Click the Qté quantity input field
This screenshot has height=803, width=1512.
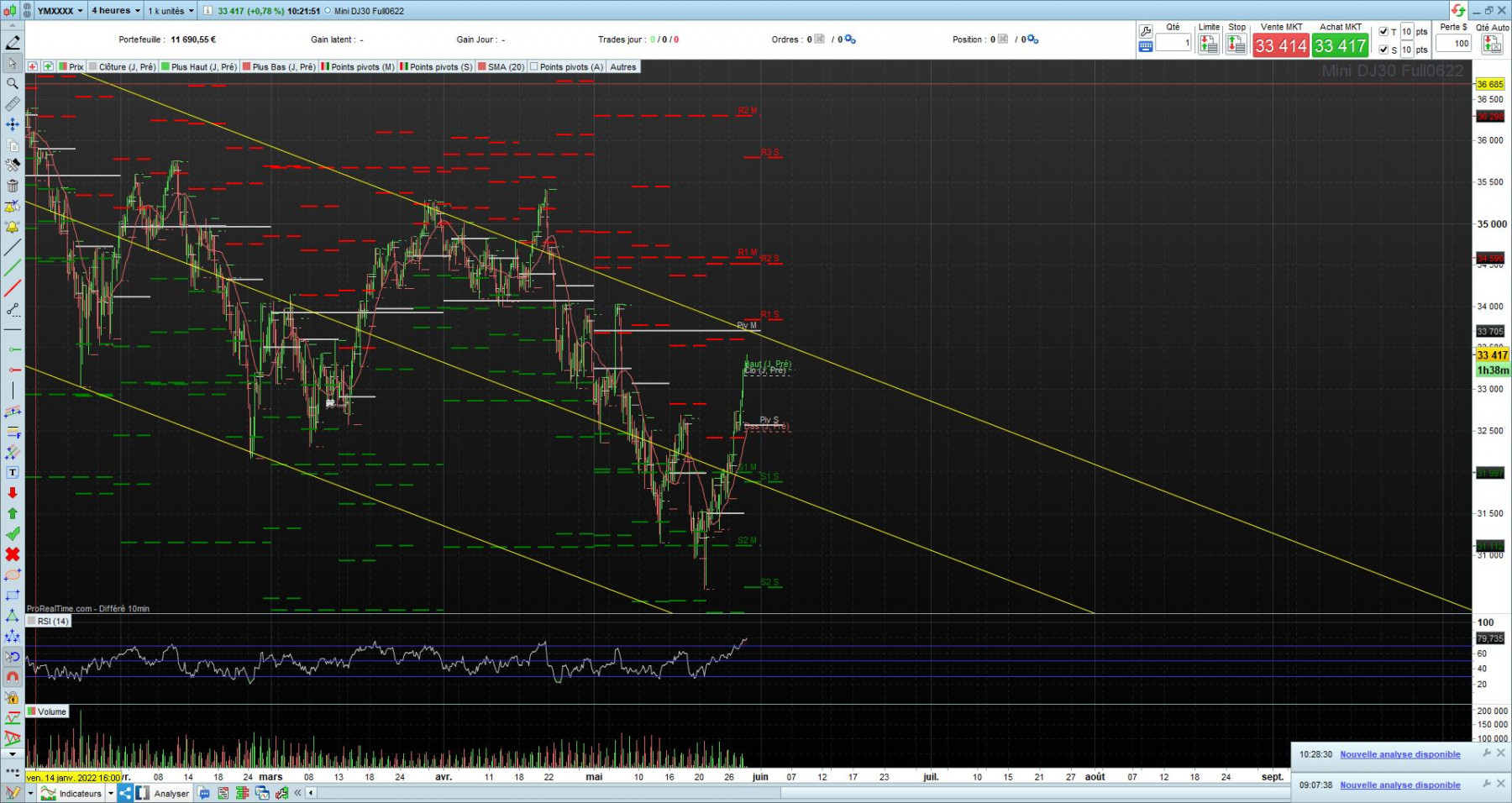pos(1173,43)
